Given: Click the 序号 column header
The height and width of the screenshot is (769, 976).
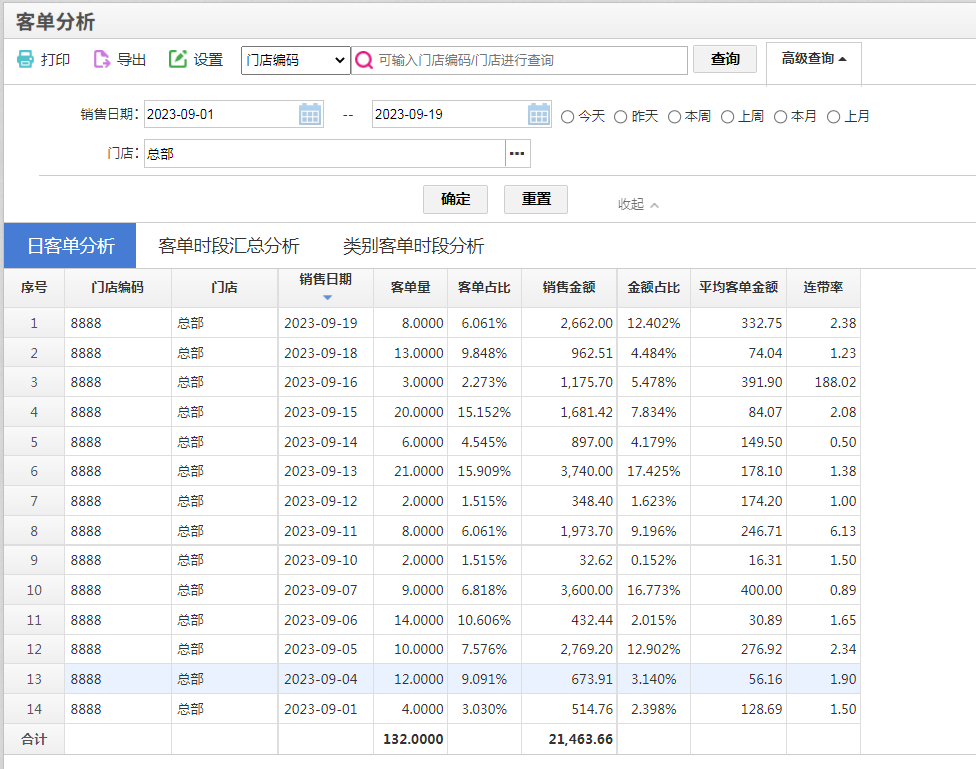Looking at the screenshot, I should click(x=34, y=288).
